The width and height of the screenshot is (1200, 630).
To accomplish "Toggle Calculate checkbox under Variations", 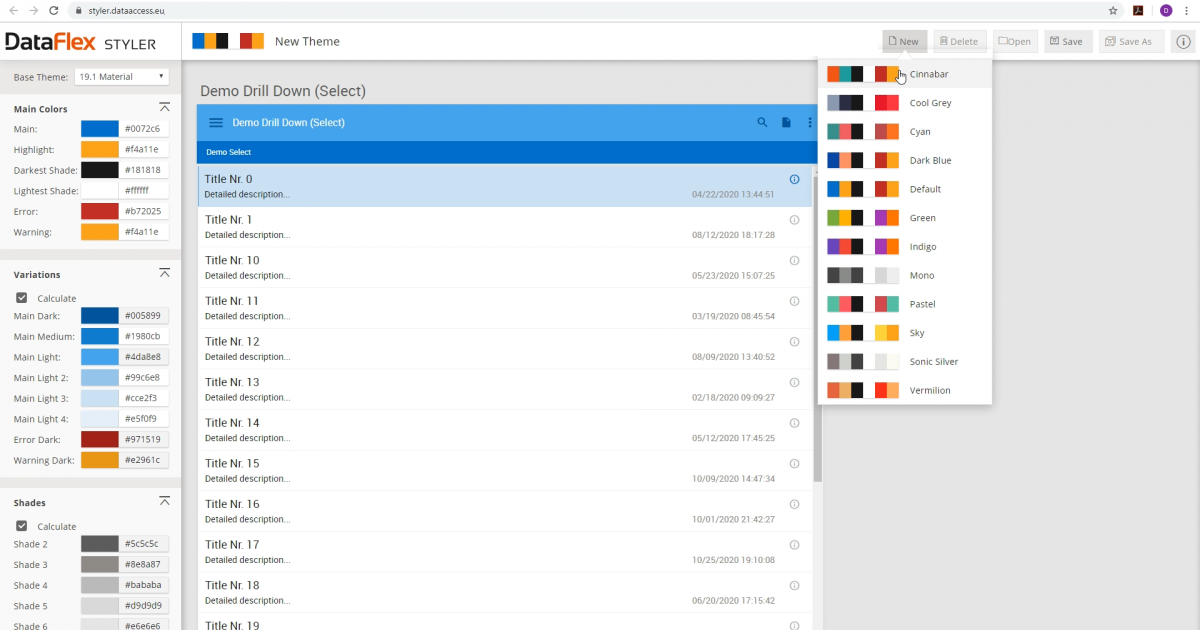I will 22,298.
